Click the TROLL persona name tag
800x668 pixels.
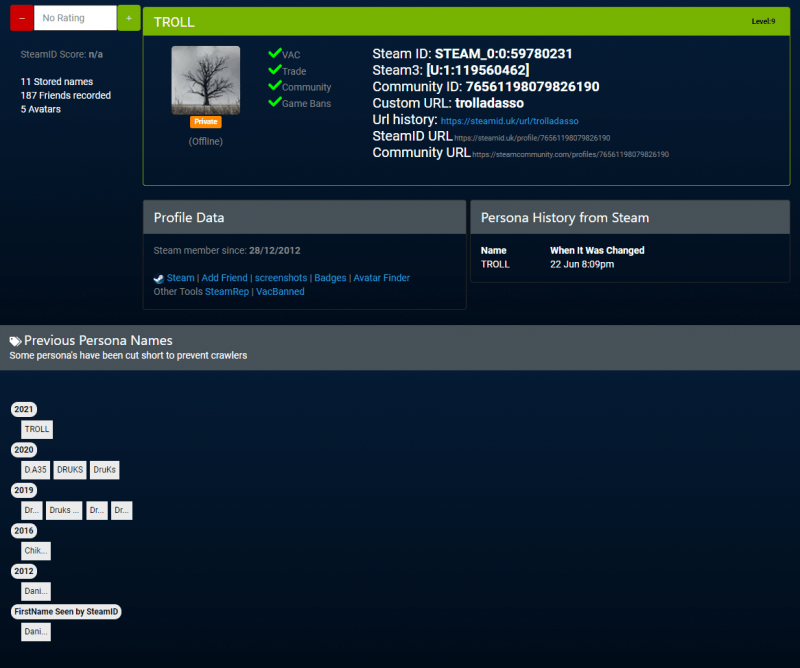tap(37, 429)
